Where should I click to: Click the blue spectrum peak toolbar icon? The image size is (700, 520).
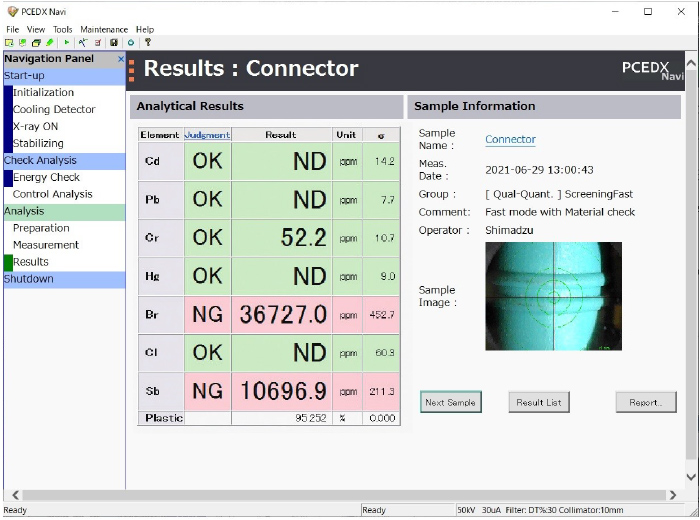83,42
